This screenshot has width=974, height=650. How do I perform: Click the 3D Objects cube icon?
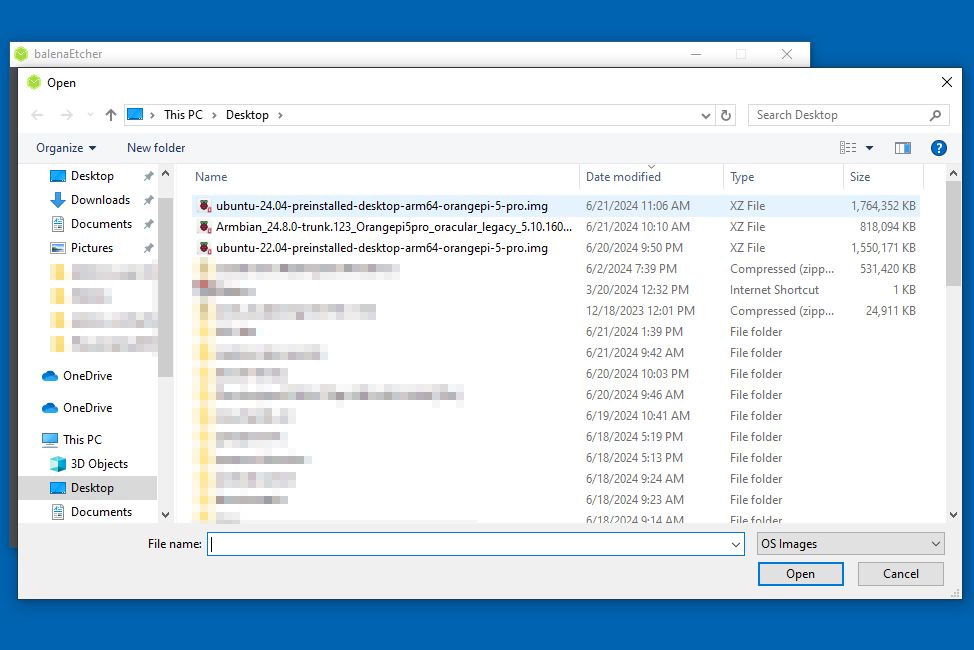(x=58, y=464)
